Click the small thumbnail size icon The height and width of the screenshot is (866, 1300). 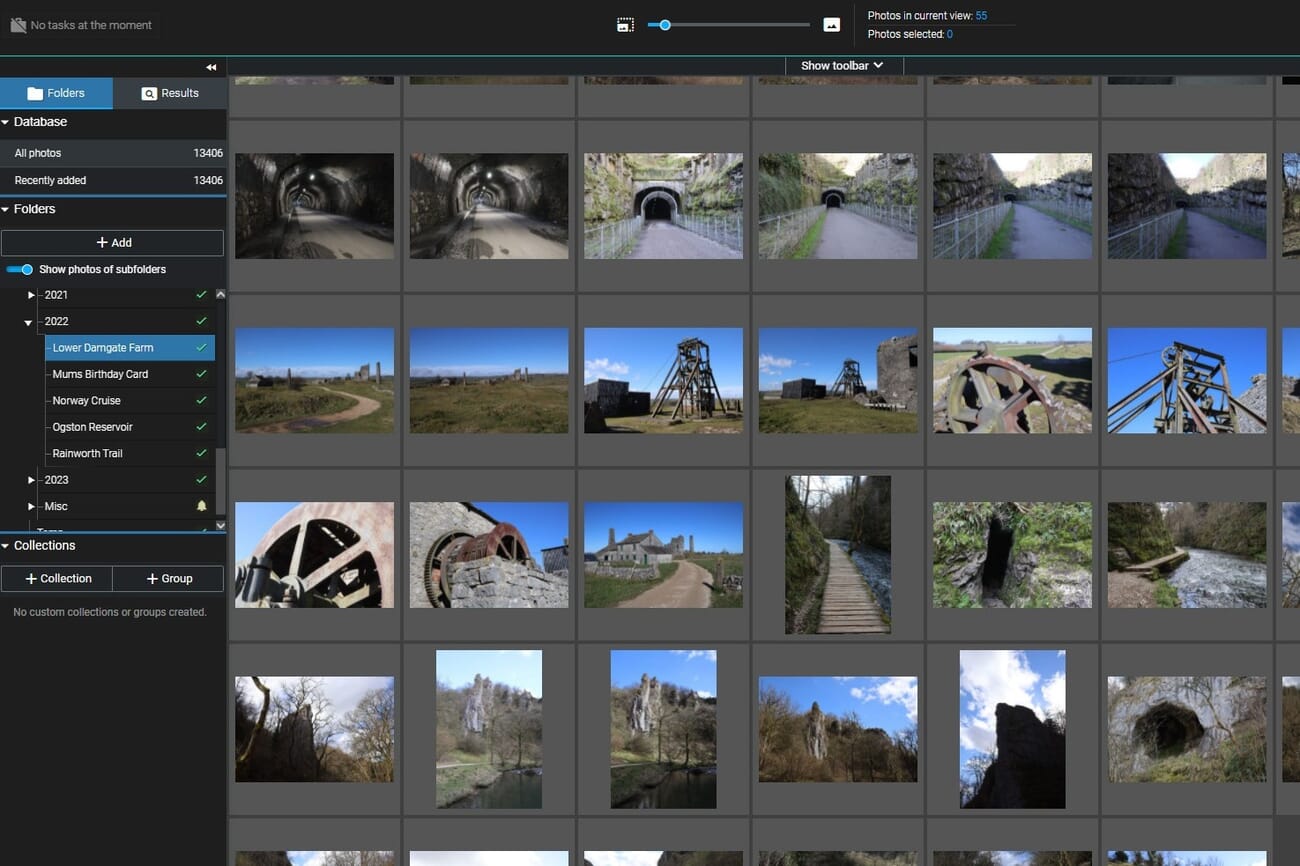point(625,24)
